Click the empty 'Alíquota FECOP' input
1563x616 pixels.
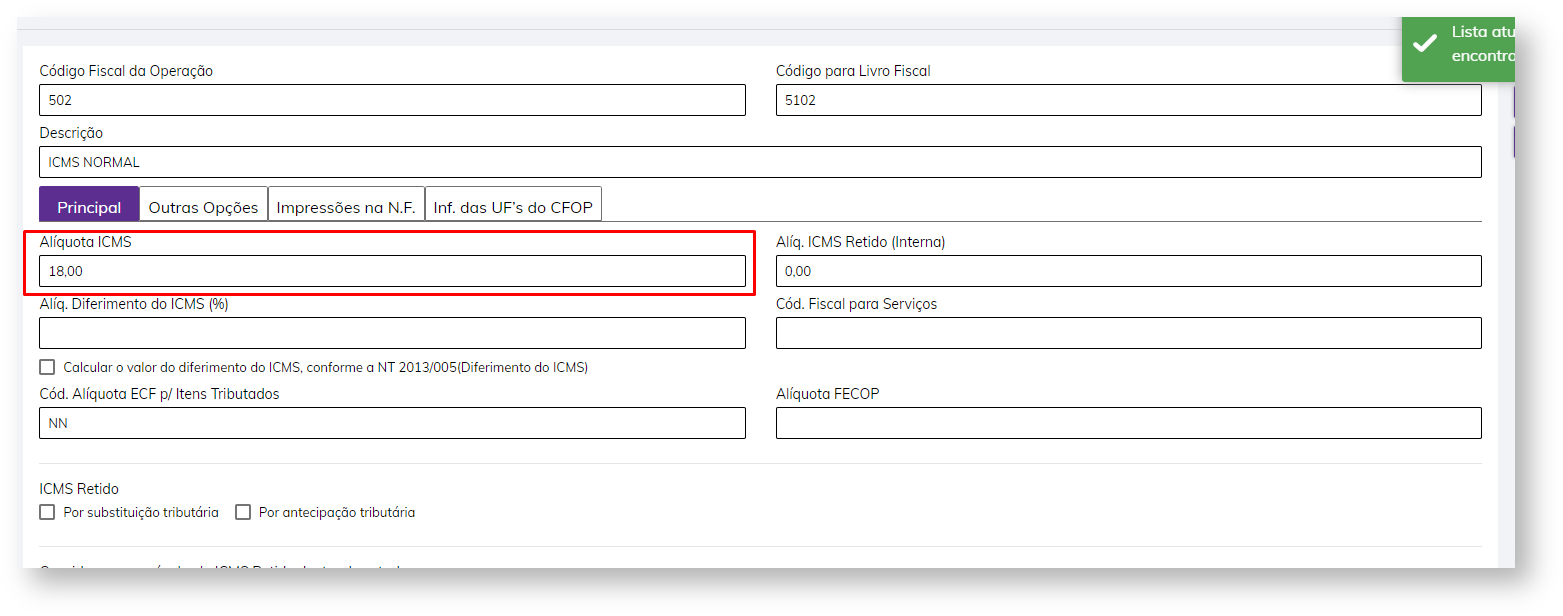tap(1128, 423)
